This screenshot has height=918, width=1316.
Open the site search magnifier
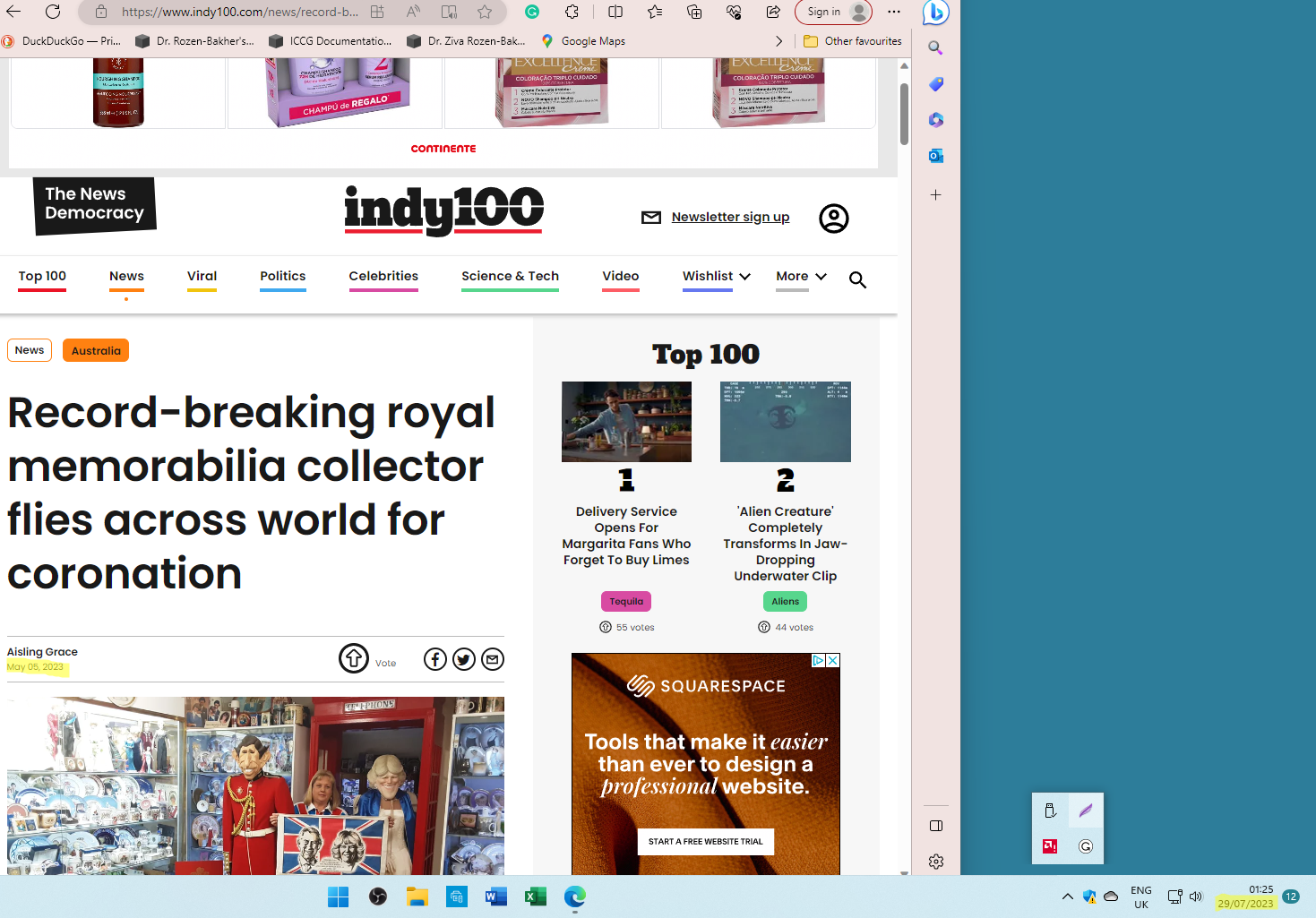click(857, 279)
